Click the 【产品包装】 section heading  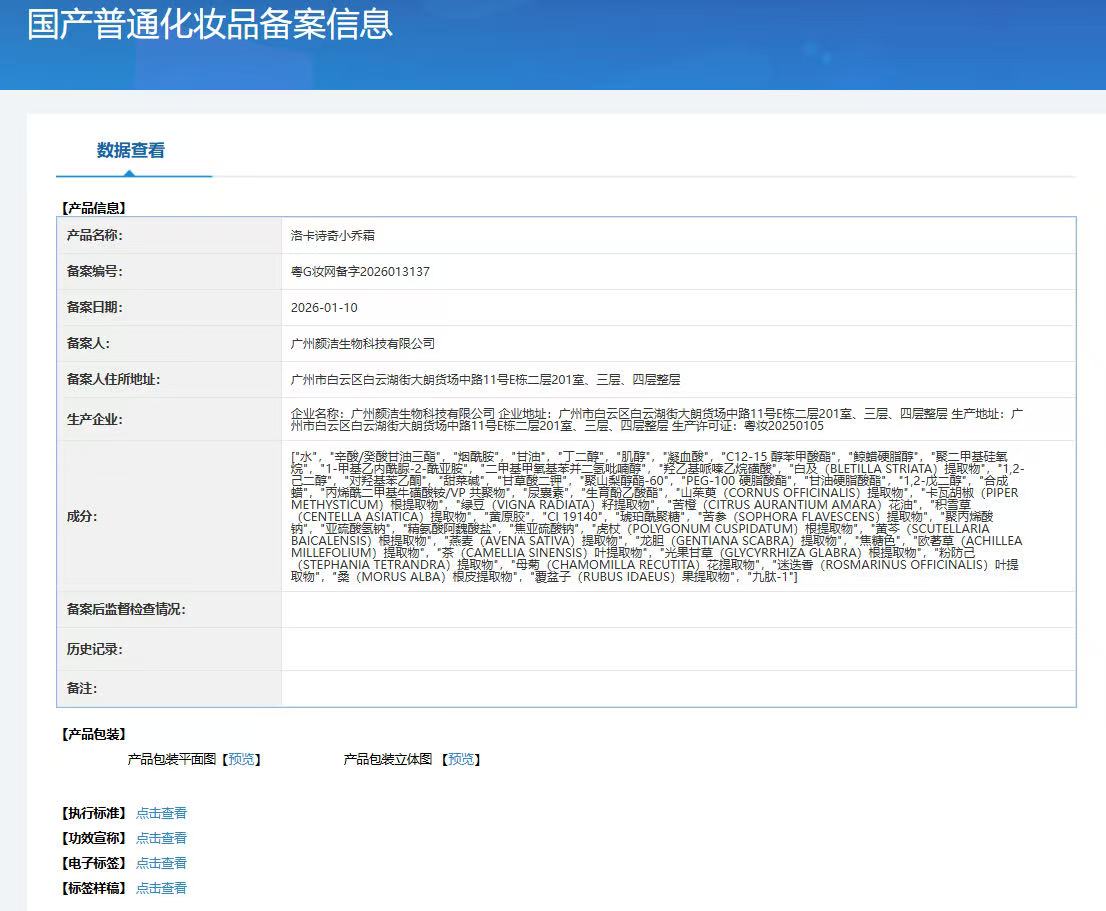click(x=94, y=734)
